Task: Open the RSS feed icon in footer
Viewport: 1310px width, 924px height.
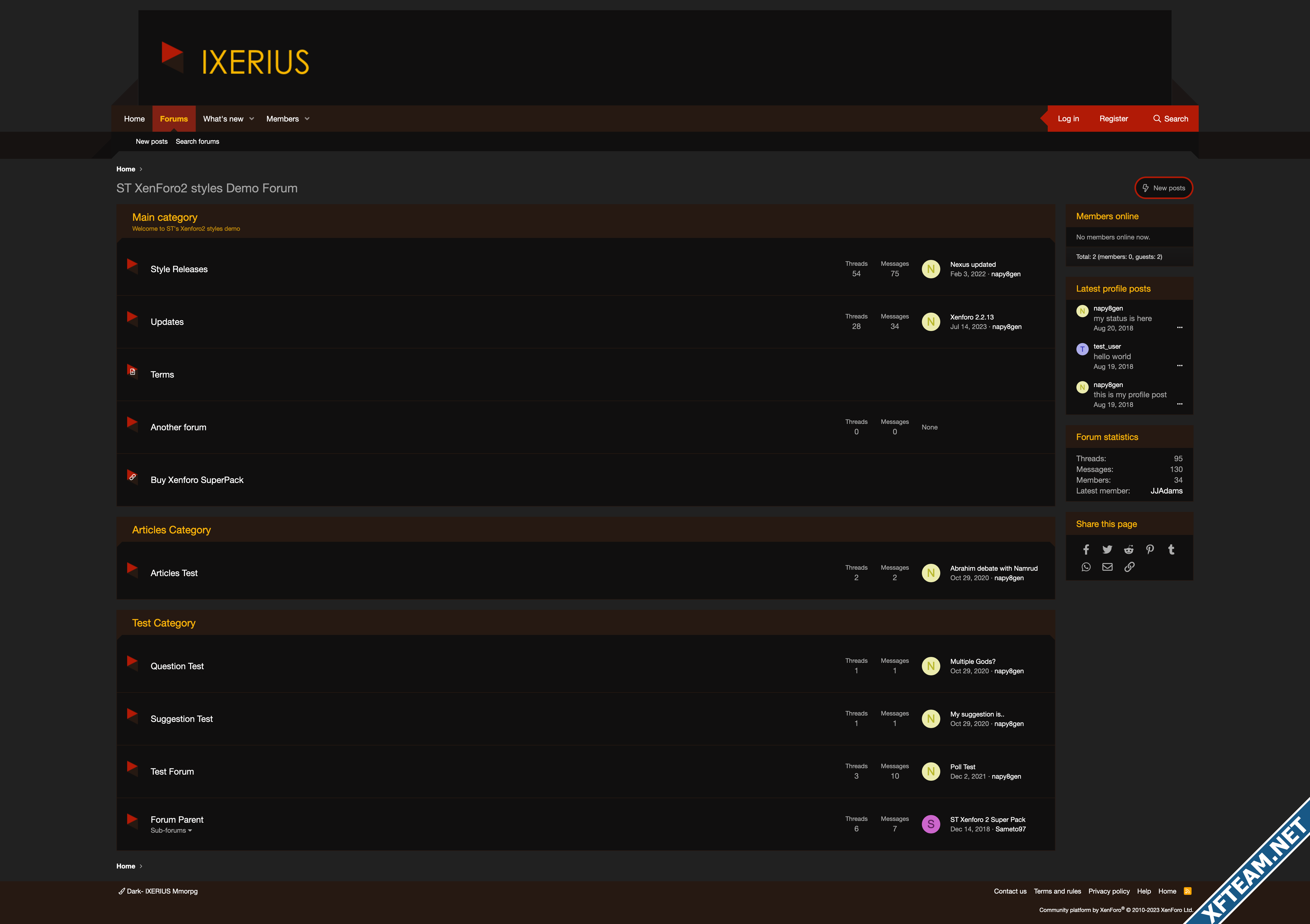Action: 1188,891
